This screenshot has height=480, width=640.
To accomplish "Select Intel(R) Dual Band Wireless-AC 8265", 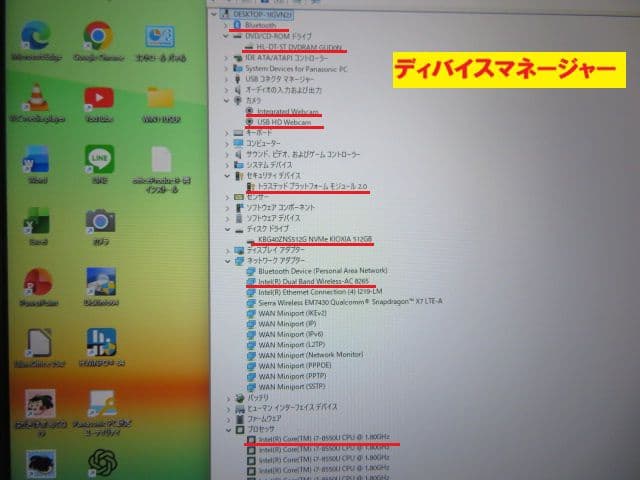I will 313,281.
